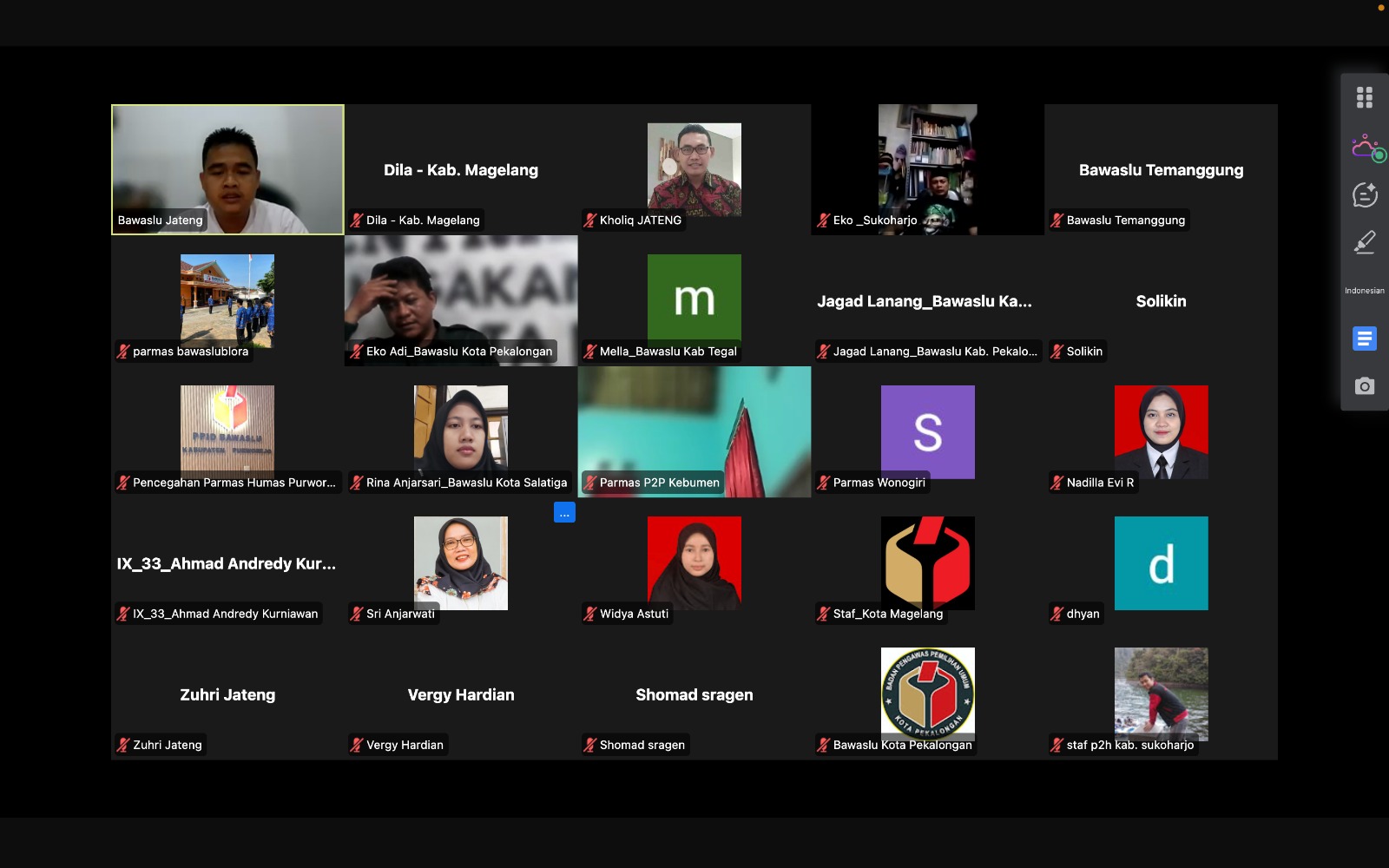The image size is (1389, 868).
Task: Click Bawaslu Kota Pekalongan logo avatar
Action: point(927,693)
